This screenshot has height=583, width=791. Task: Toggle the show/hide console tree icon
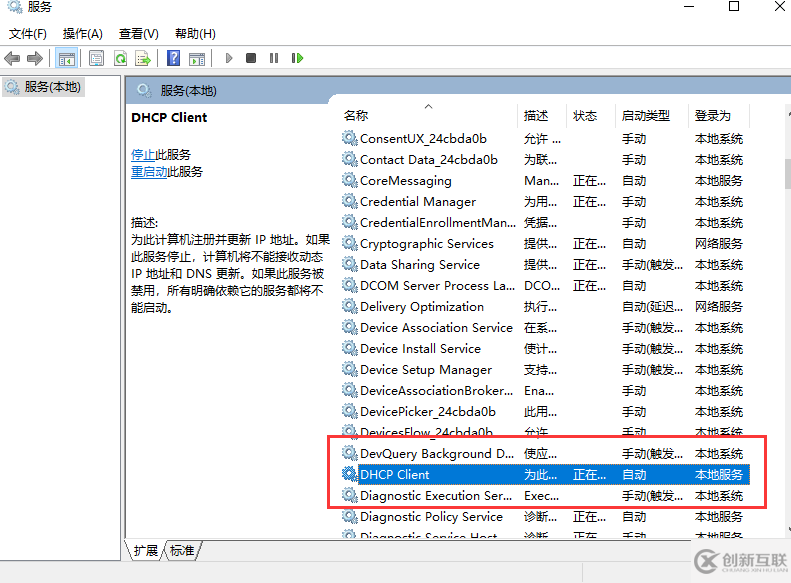pyautogui.click(x=67, y=59)
